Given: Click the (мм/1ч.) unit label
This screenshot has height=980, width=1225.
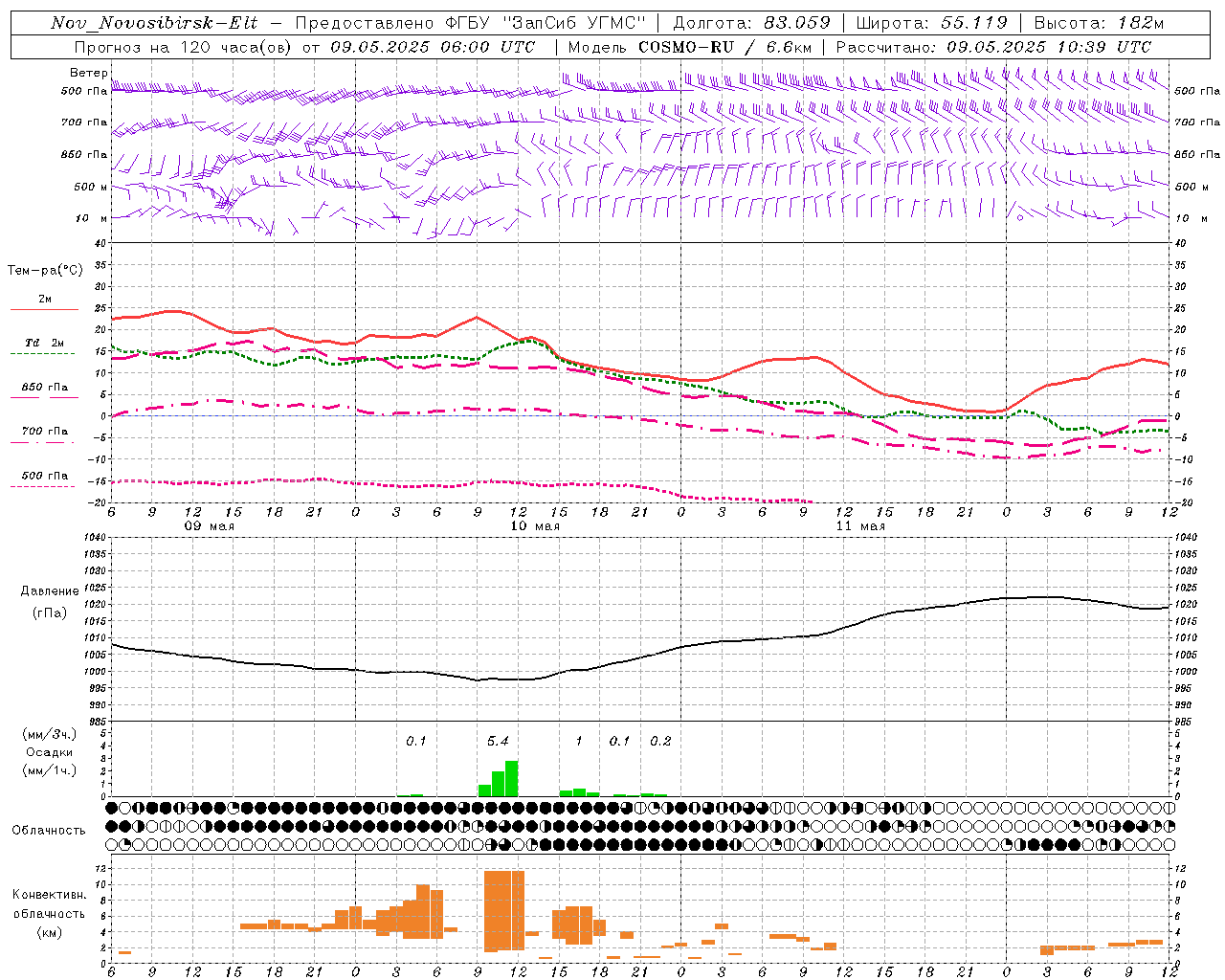Looking at the screenshot, I should [x=49, y=770].
